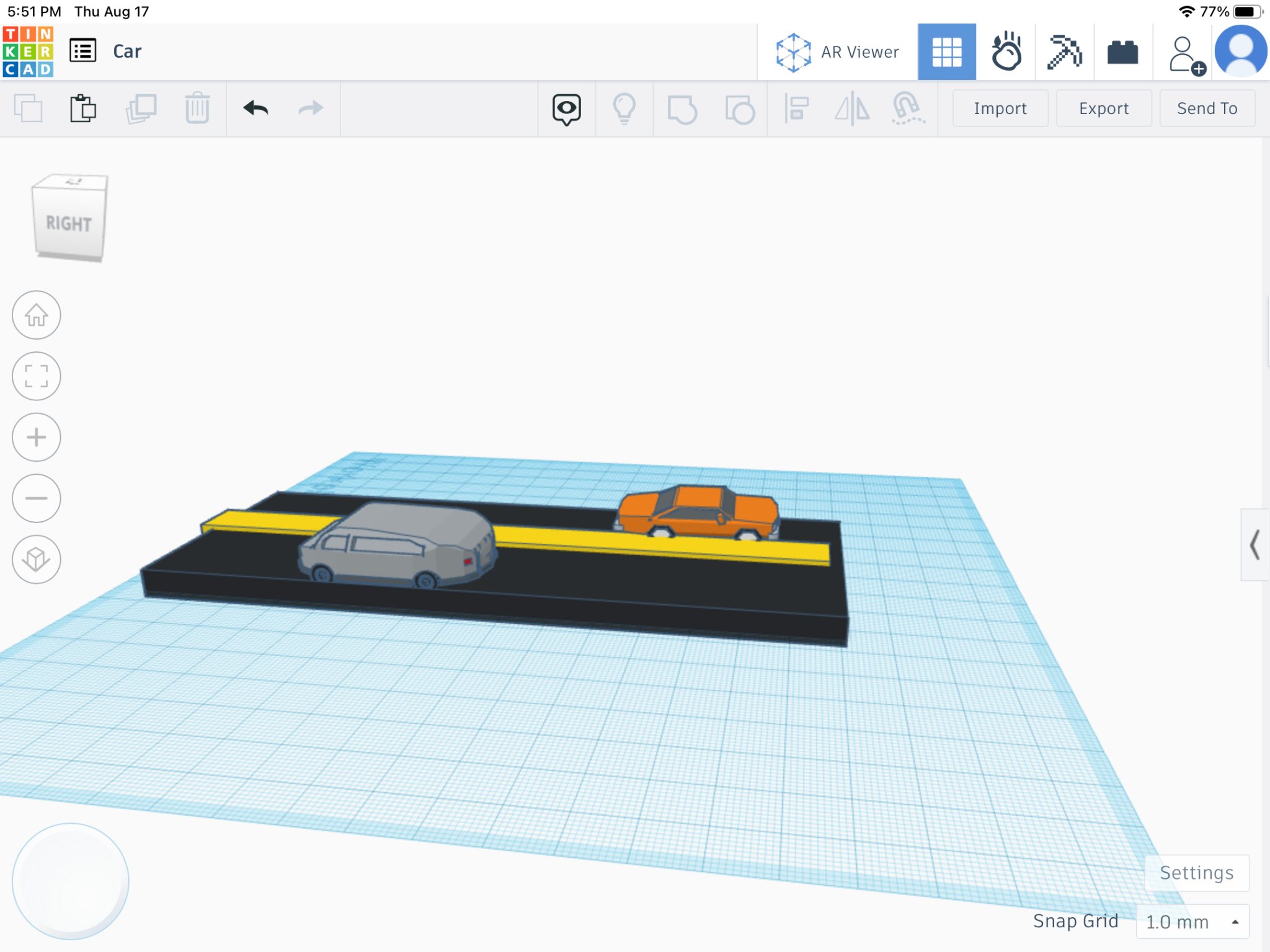Open the design list via list icon

84,50
